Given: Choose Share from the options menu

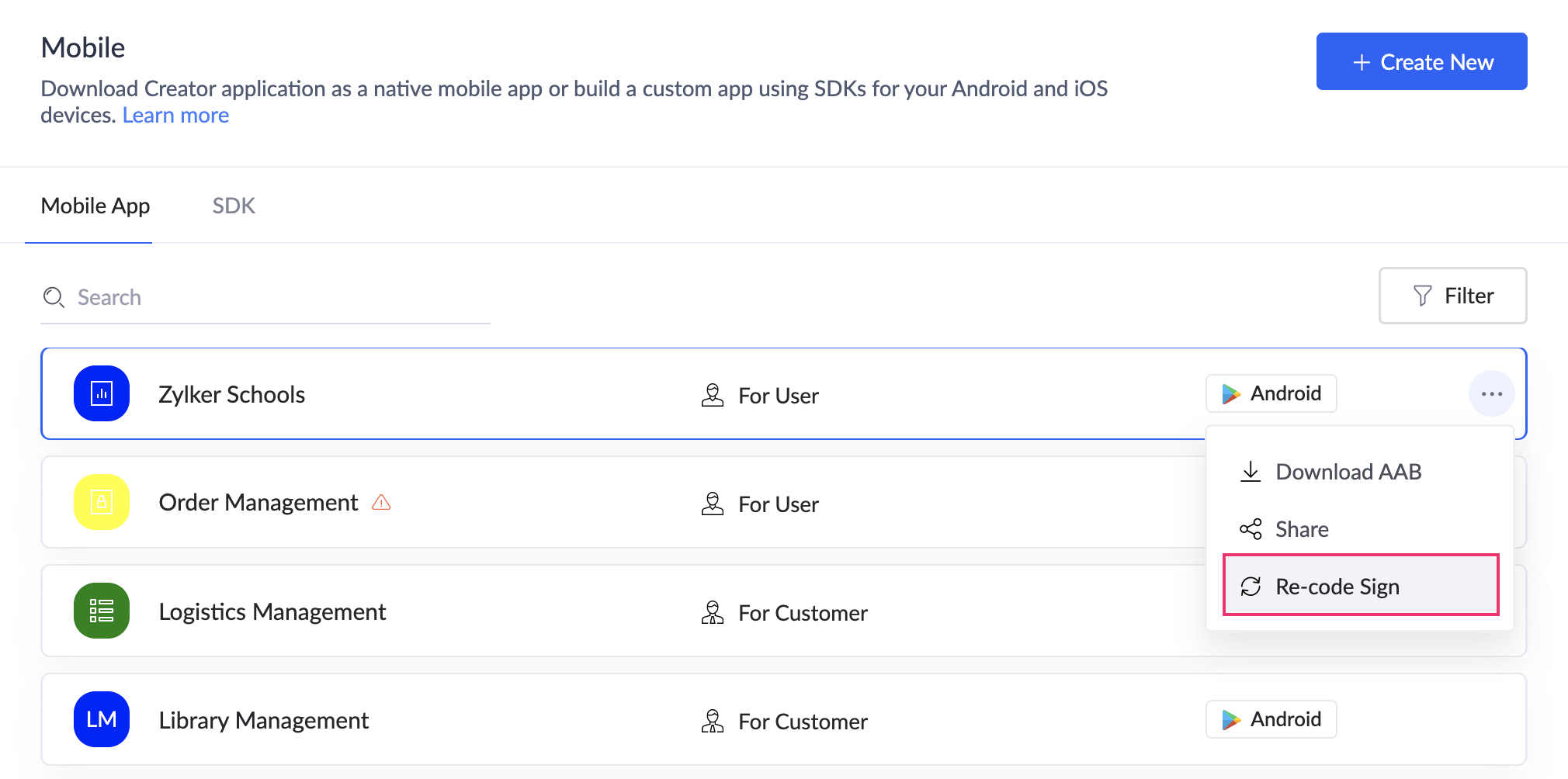Looking at the screenshot, I should [1301, 529].
